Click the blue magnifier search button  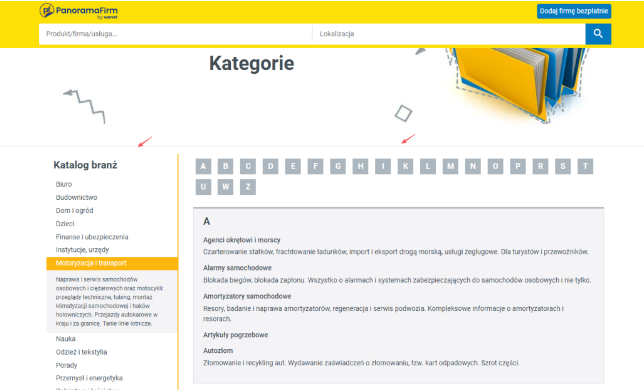(598, 34)
